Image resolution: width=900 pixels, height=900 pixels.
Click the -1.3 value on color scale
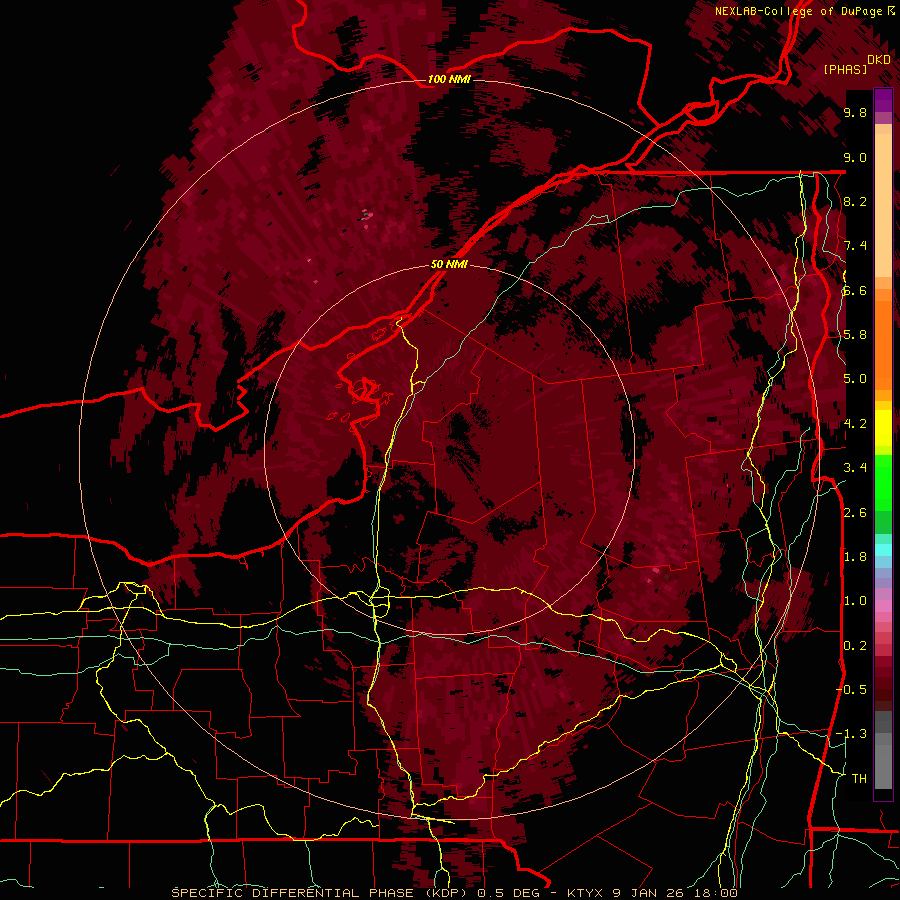(x=852, y=734)
